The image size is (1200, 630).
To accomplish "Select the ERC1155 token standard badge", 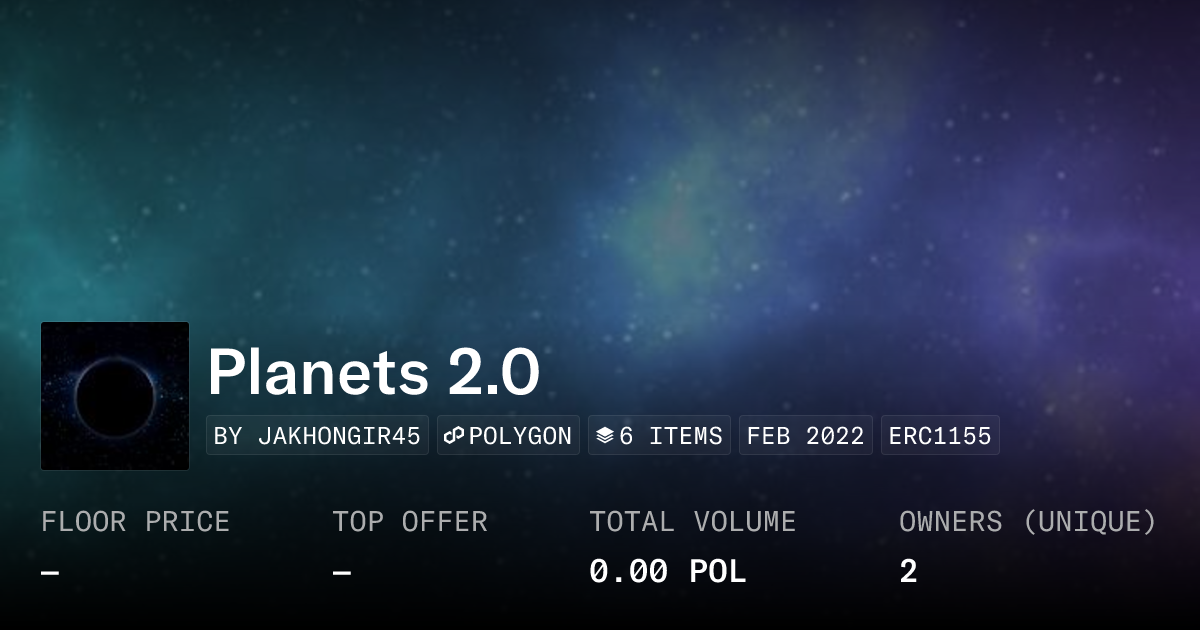I will [x=940, y=436].
